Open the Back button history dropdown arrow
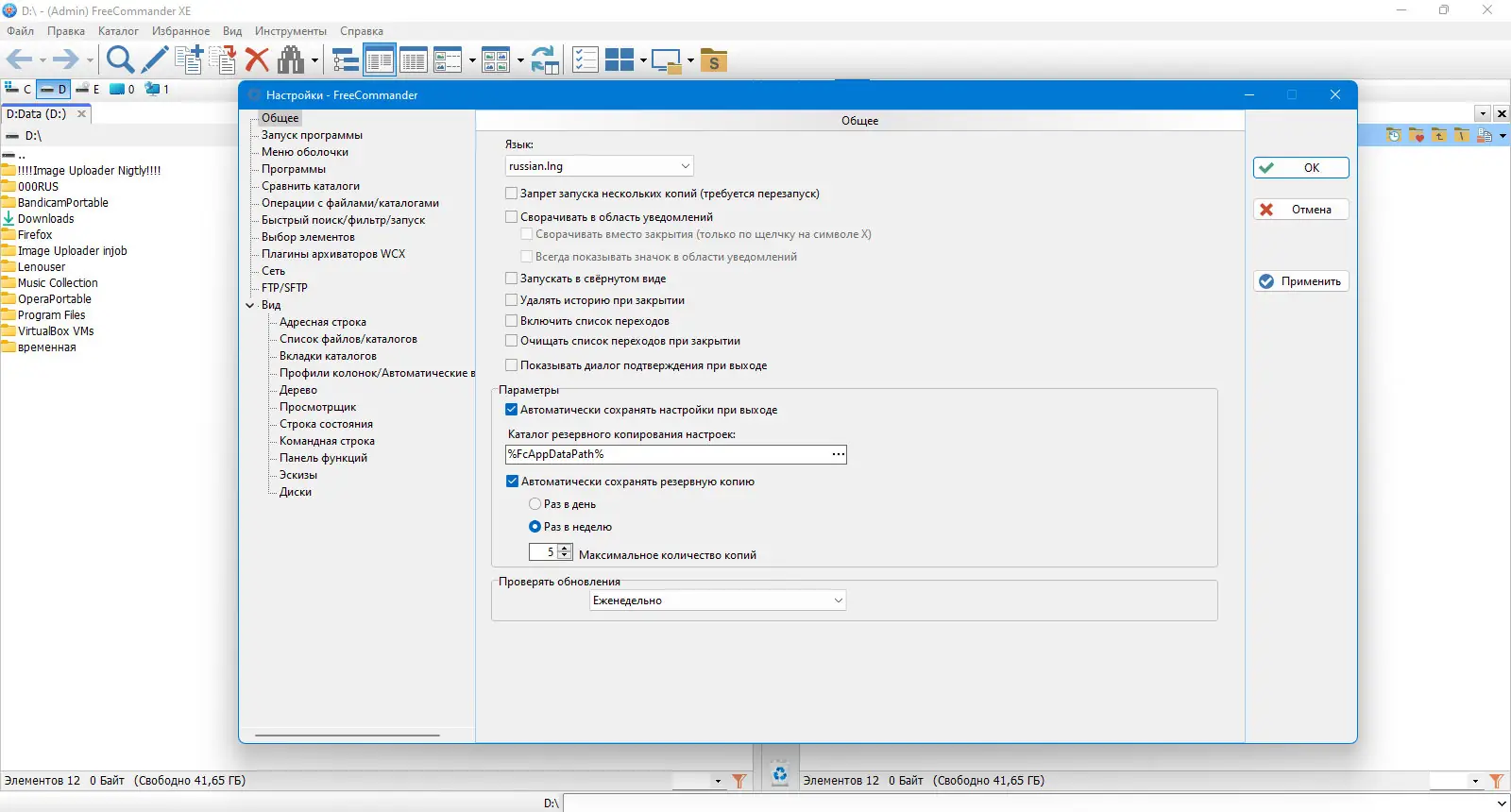Screen dimensions: 1511x812 pos(42,61)
